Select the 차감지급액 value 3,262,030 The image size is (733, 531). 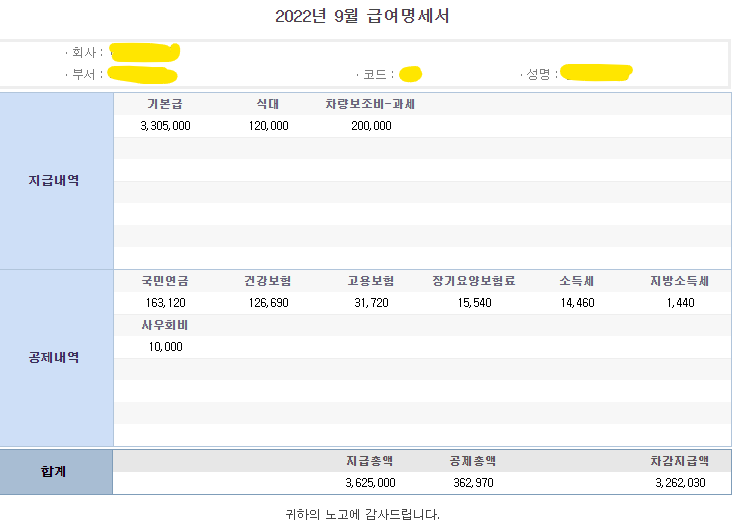(680, 483)
